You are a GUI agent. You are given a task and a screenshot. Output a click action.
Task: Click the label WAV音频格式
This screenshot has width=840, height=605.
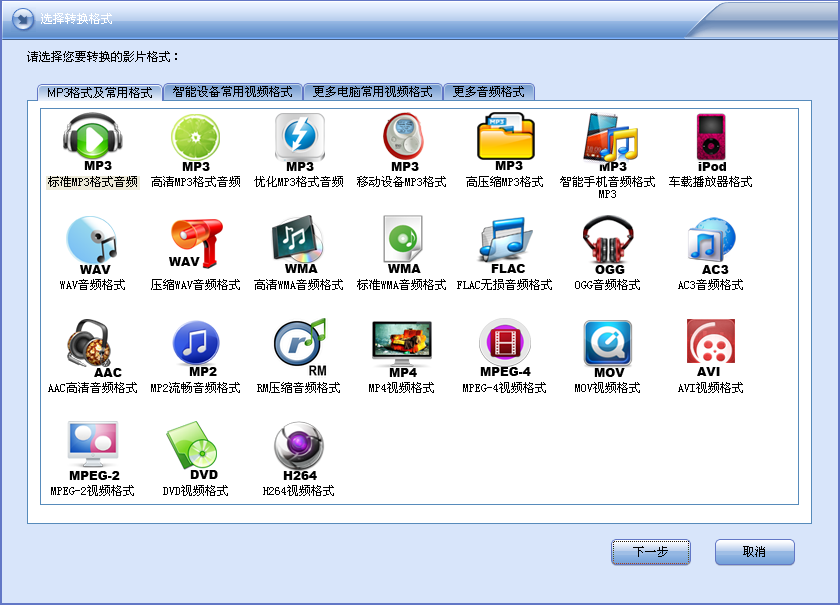(x=93, y=285)
